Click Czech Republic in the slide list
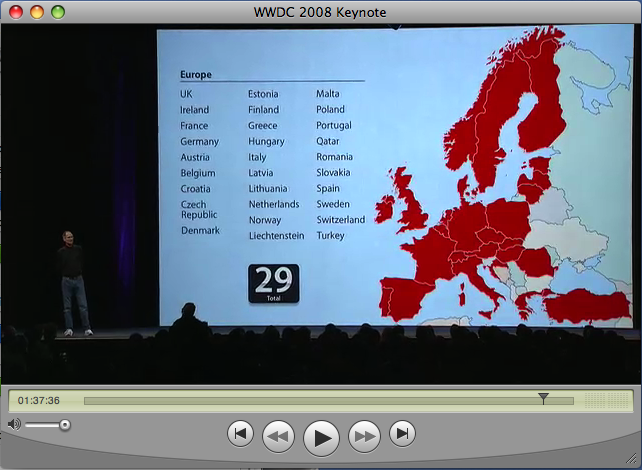Image resolution: width=642 pixels, height=470 pixels. 199,210
